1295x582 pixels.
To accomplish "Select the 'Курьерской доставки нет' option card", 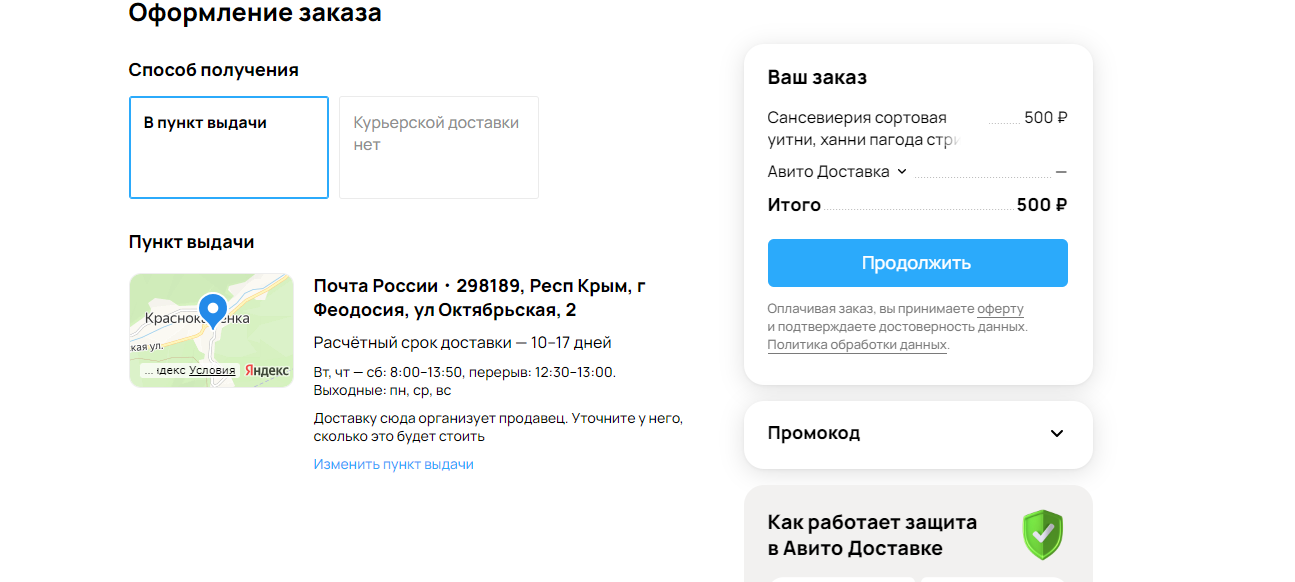I will coord(439,148).
